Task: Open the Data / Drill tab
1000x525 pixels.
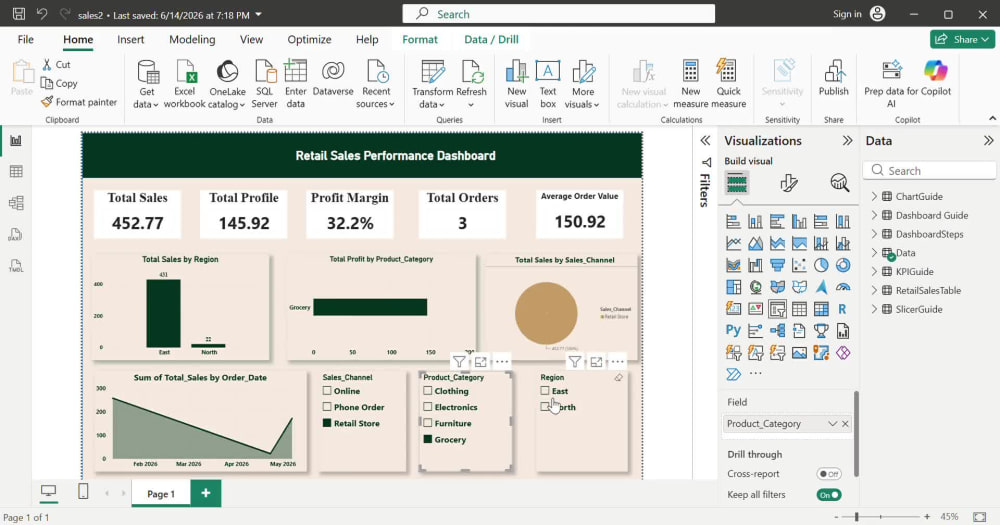Action: point(491,40)
